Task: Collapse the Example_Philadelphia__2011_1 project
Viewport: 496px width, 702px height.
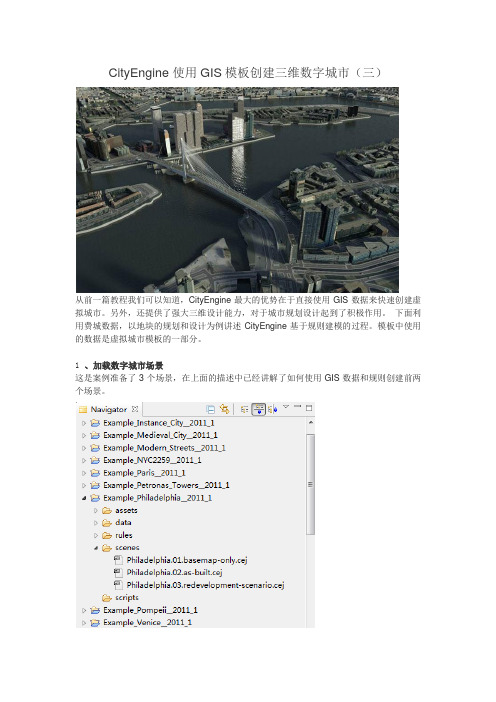Action: (x=84, y=498)
